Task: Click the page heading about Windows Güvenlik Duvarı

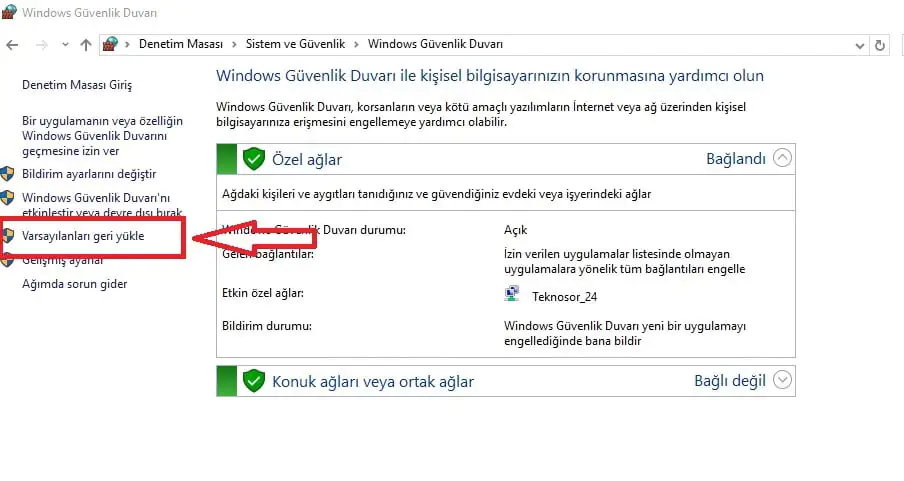Action: click(489, 76)
